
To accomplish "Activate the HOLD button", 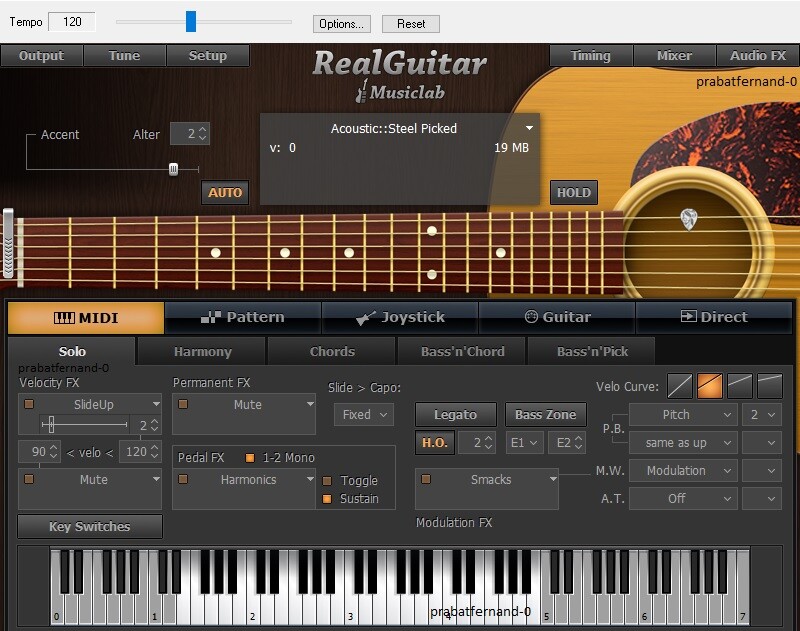I will tap(573, 192).
